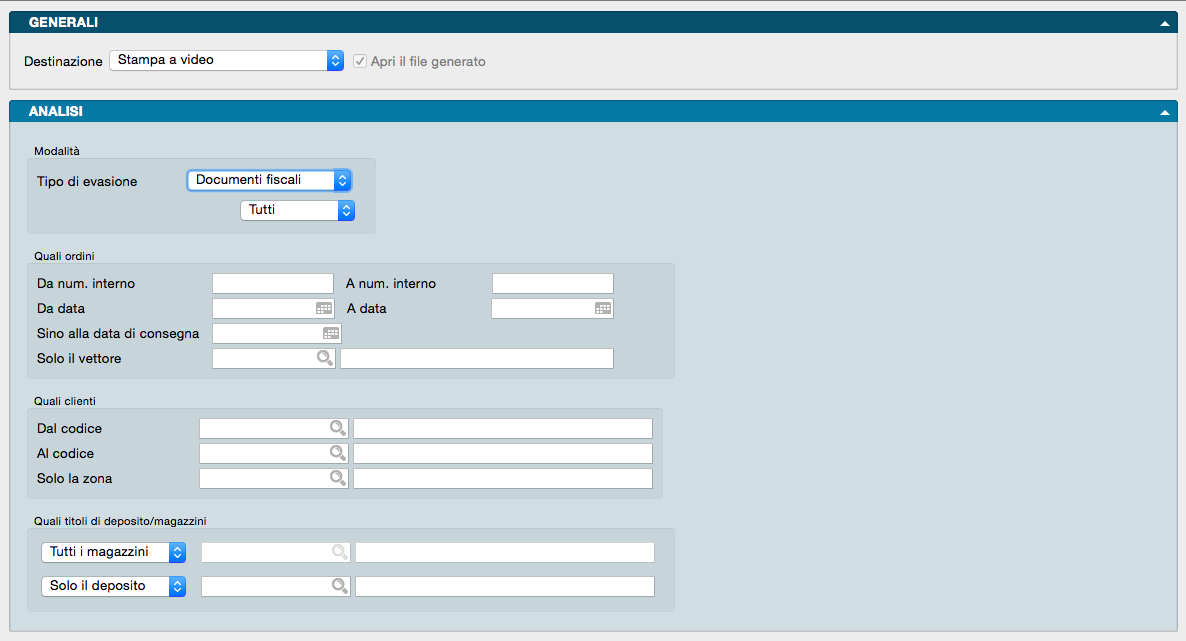1186x641 pixels.
Task: Open calendar for Sino alla data di consegna
Action: tap(330, 334)
